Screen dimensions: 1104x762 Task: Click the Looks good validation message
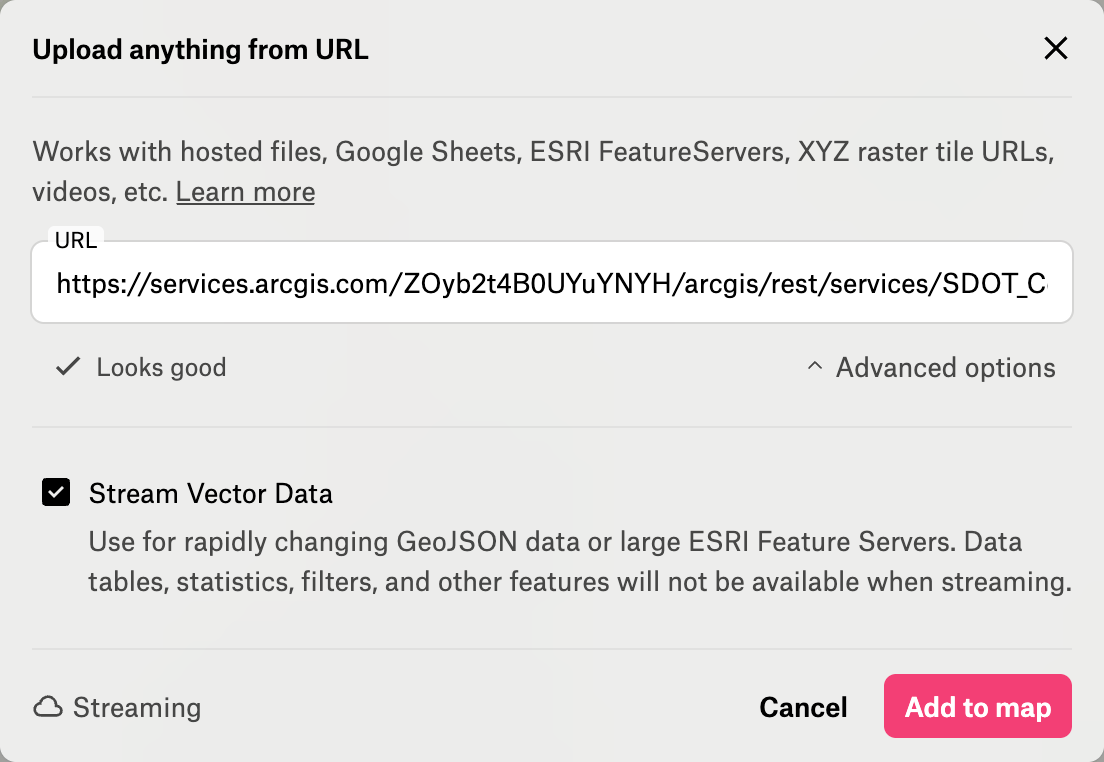tap(161, 367)
